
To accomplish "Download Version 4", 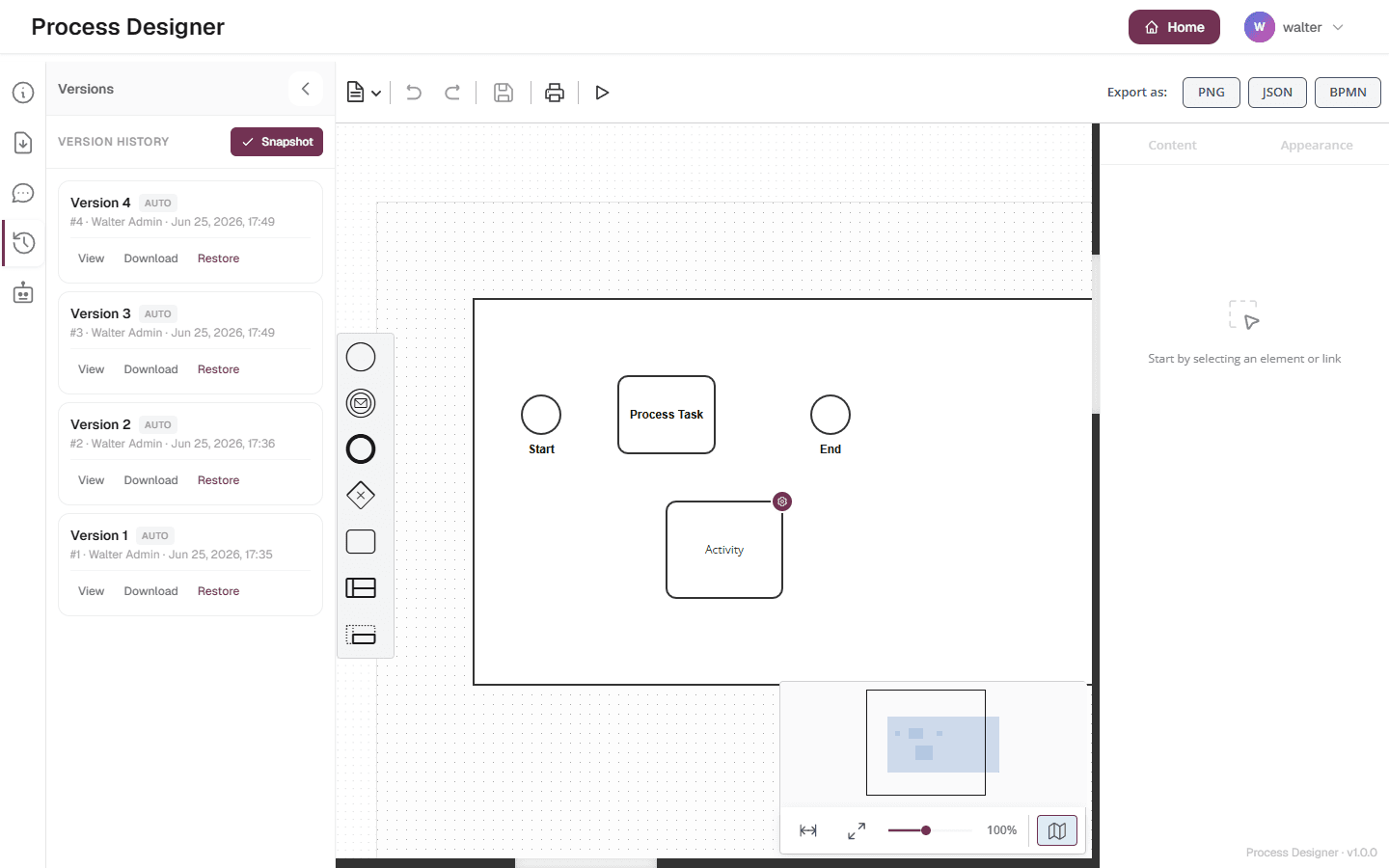I will [x=151, y=258].
